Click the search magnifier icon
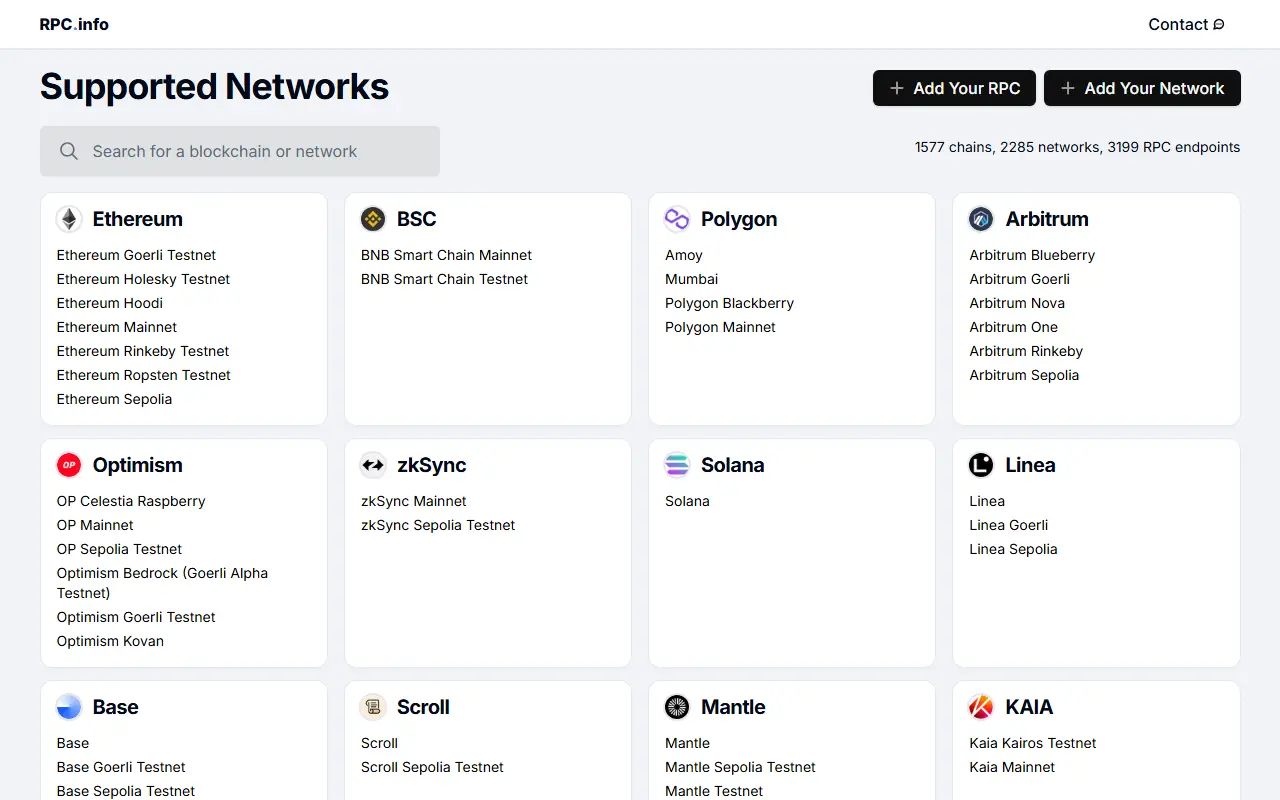1280x800 pixels. pyautogui.click(x=69, y=151)
